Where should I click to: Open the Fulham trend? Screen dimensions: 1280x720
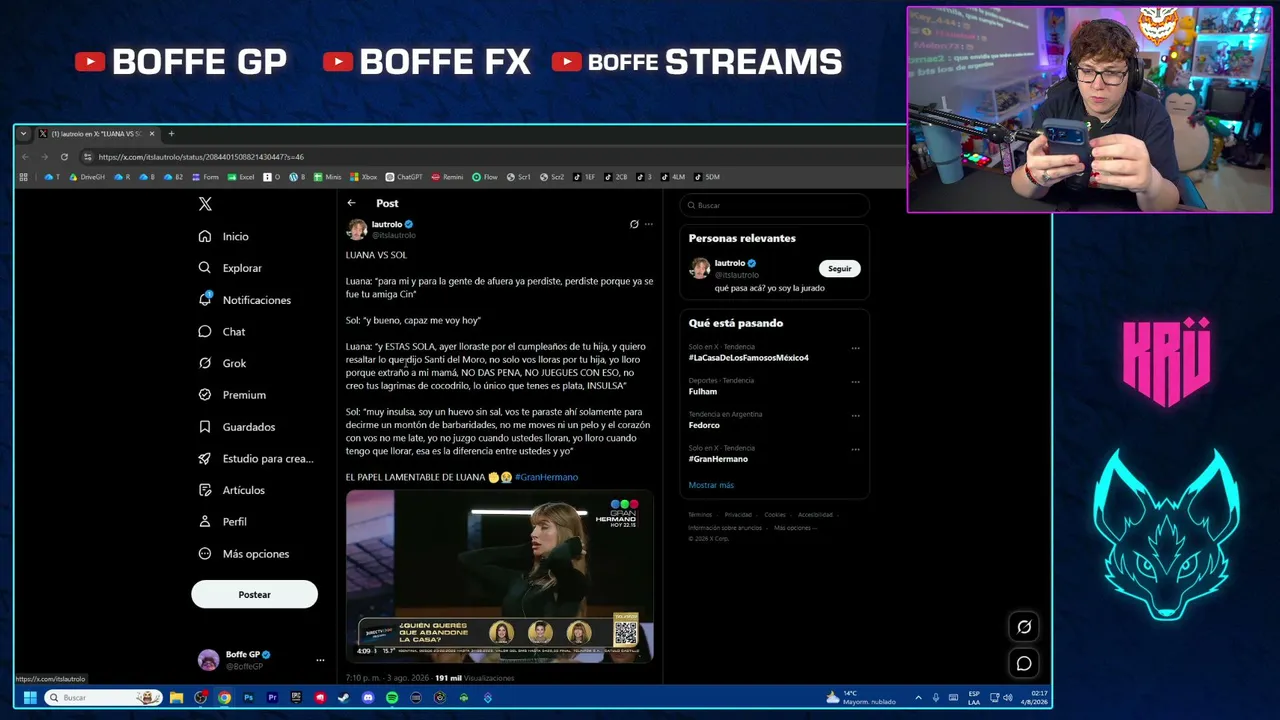pos(703,391)
